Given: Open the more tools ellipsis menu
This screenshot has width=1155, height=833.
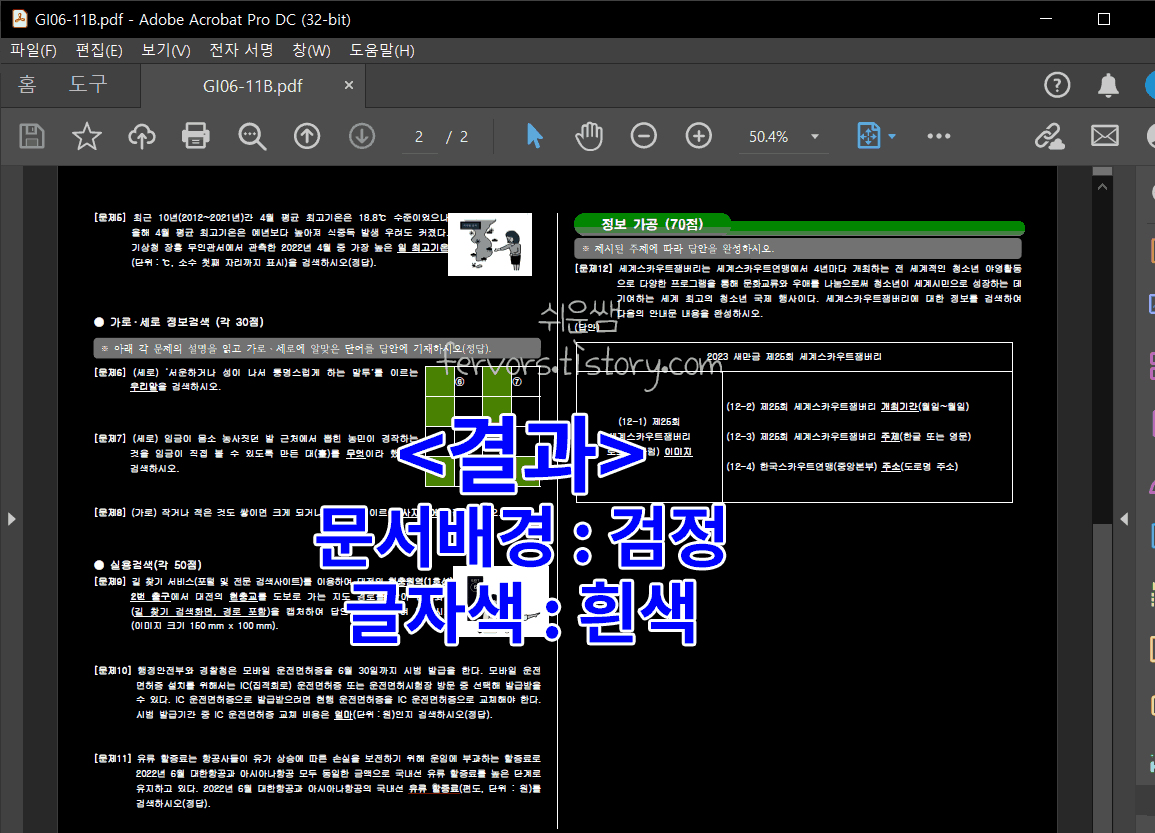Looking at the screenshot, I should coord(938,136).
